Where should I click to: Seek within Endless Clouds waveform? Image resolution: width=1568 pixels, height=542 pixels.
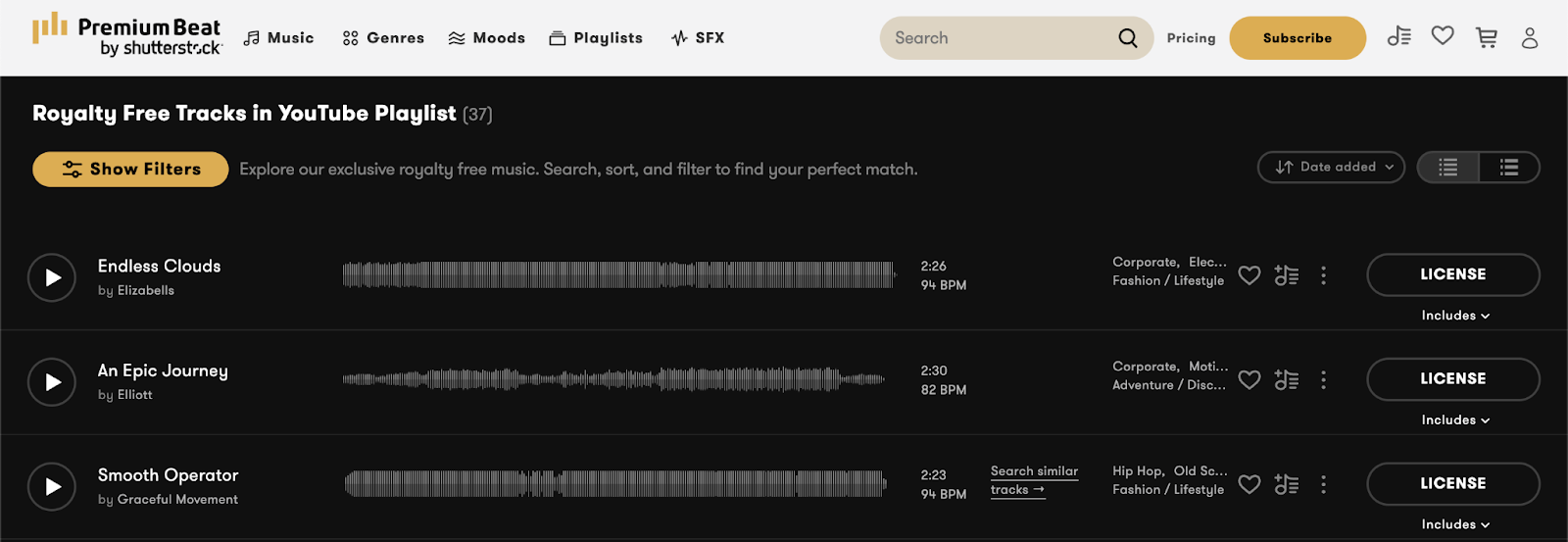coord(619,274)
